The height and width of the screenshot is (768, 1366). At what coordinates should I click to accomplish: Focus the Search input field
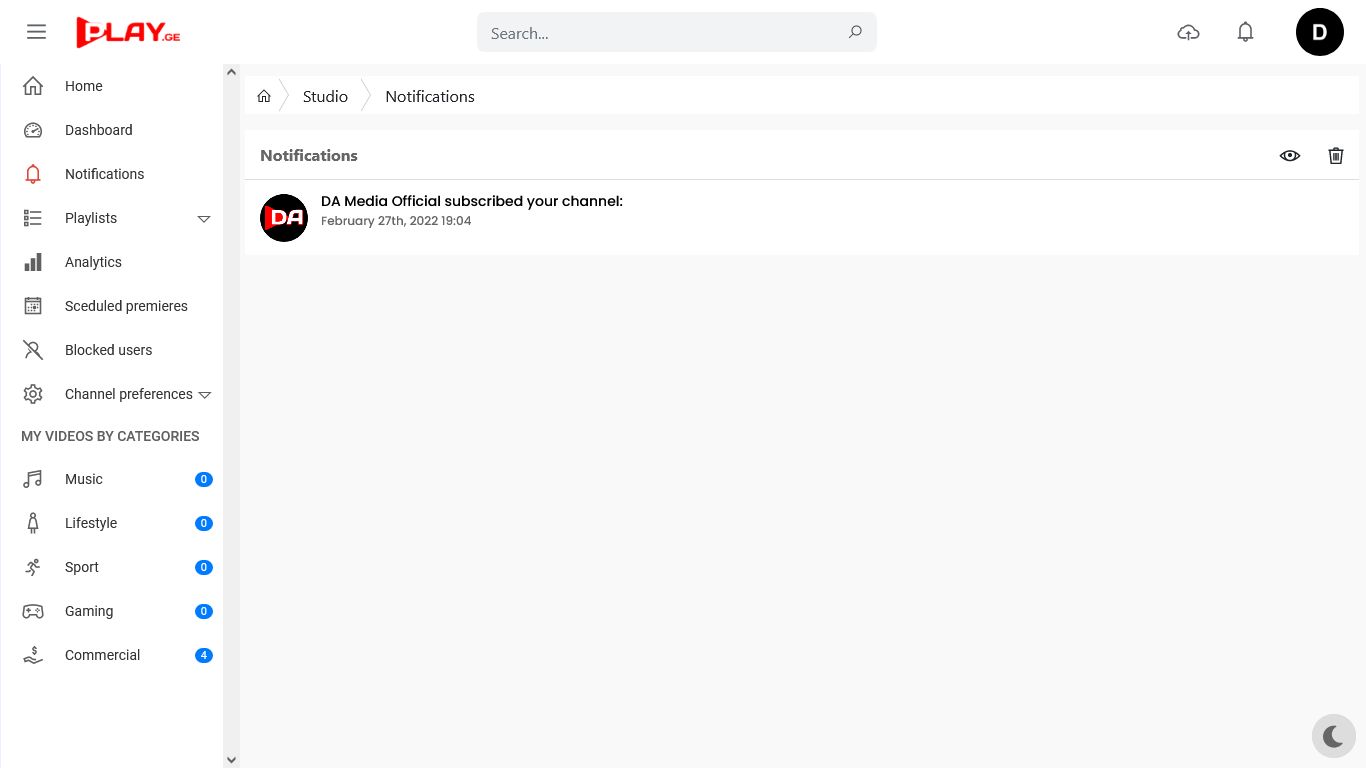pos(660,33)
